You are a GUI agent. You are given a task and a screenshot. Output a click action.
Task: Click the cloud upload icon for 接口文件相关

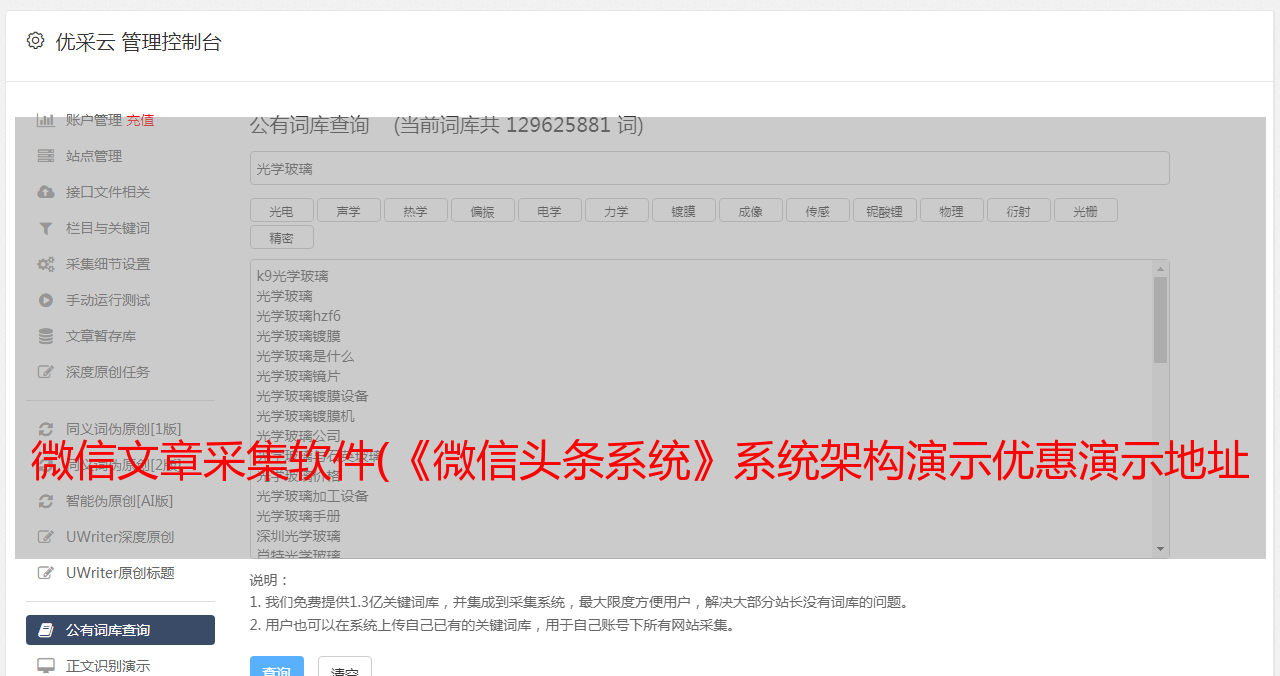click(45, 192)
